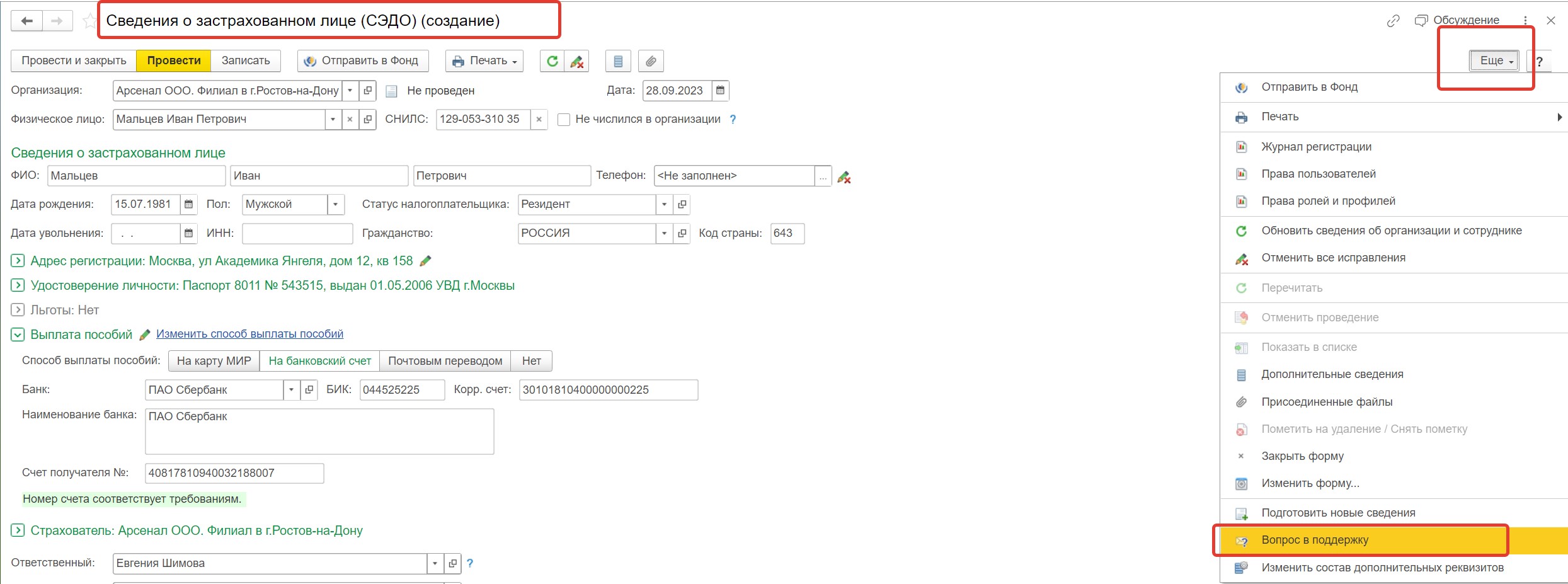Select Обновить сведения об организации и сотруднике
The height and width of the screenshot is (584, 1568).
click(x=1393, y=231)
